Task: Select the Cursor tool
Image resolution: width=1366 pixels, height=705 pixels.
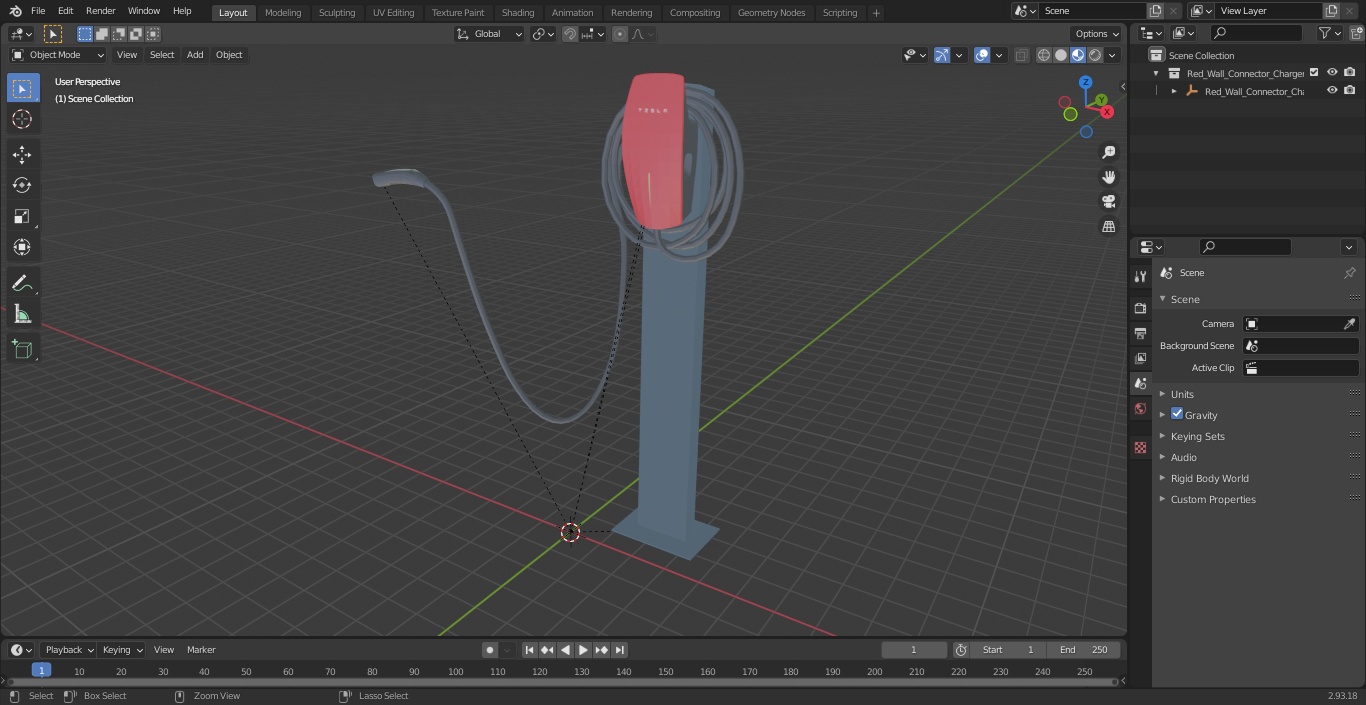Action: pyautogui.click(x=22, y=119)
